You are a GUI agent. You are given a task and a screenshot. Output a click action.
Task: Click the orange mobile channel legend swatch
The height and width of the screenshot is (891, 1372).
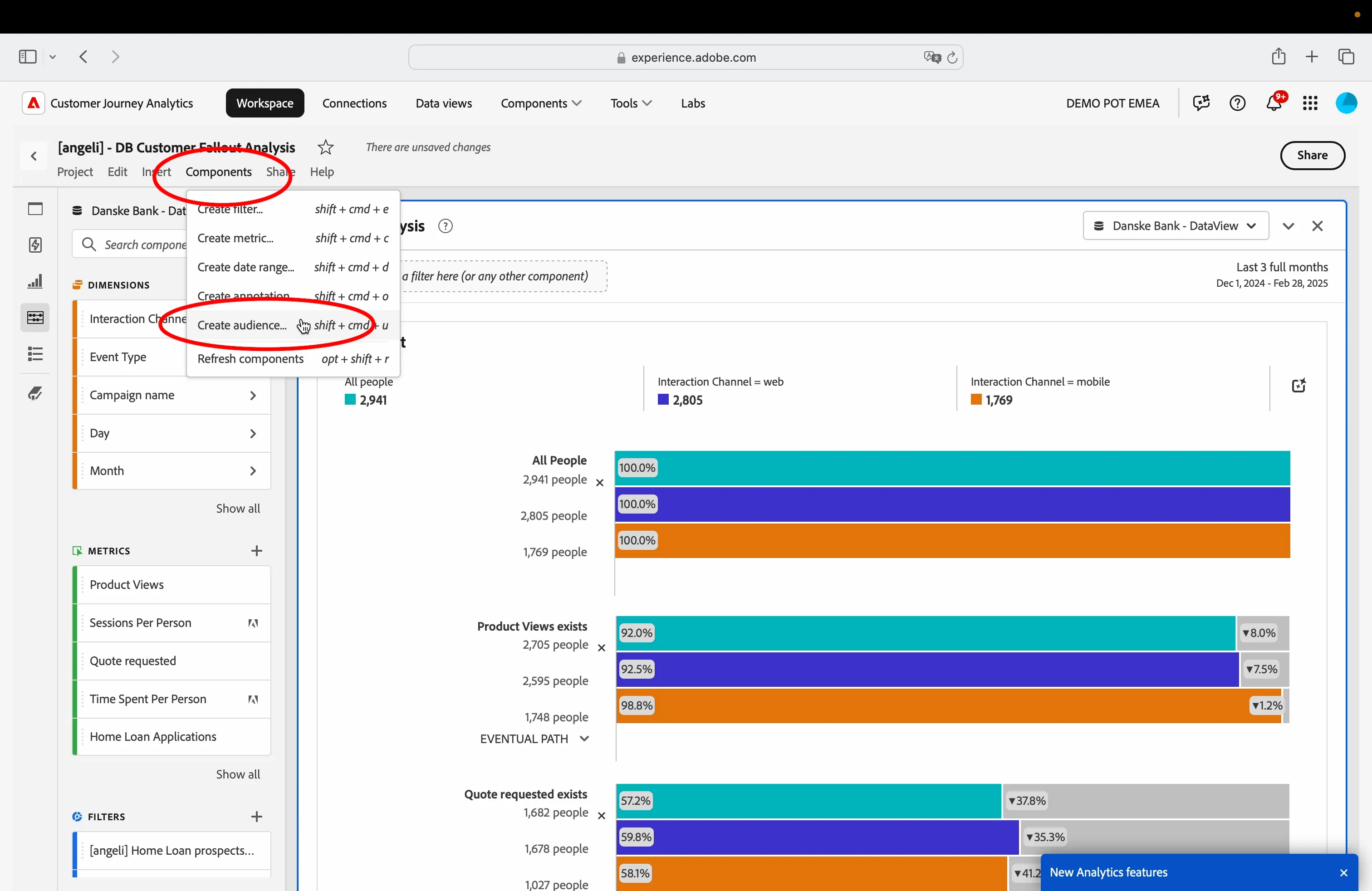coord(976,399)
